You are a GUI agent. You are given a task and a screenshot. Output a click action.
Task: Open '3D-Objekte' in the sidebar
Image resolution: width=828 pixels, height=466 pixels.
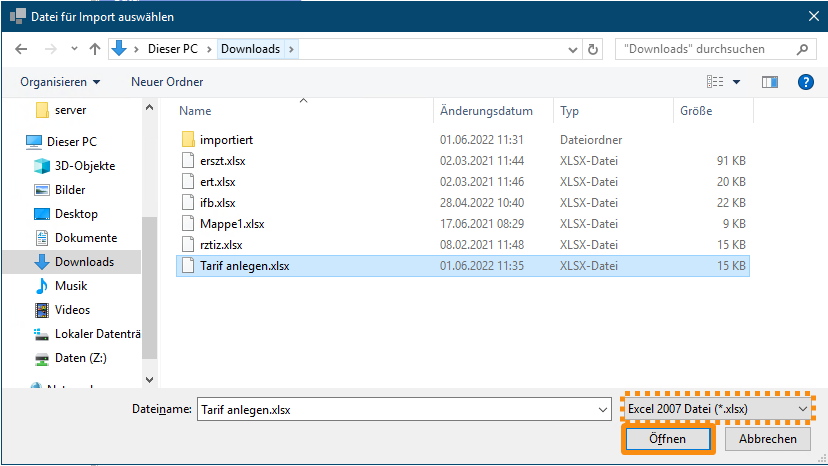click(x=85, y=166)
